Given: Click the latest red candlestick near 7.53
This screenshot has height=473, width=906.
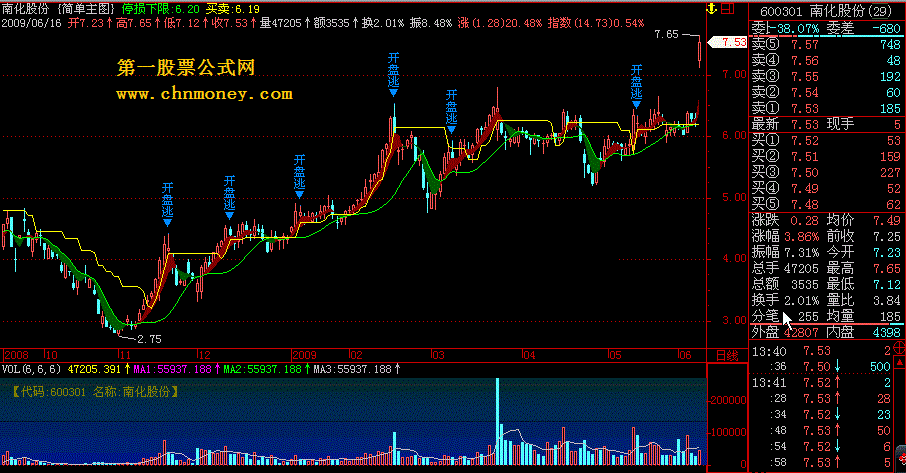Looking at the screenshot, I should pos(700,51).
